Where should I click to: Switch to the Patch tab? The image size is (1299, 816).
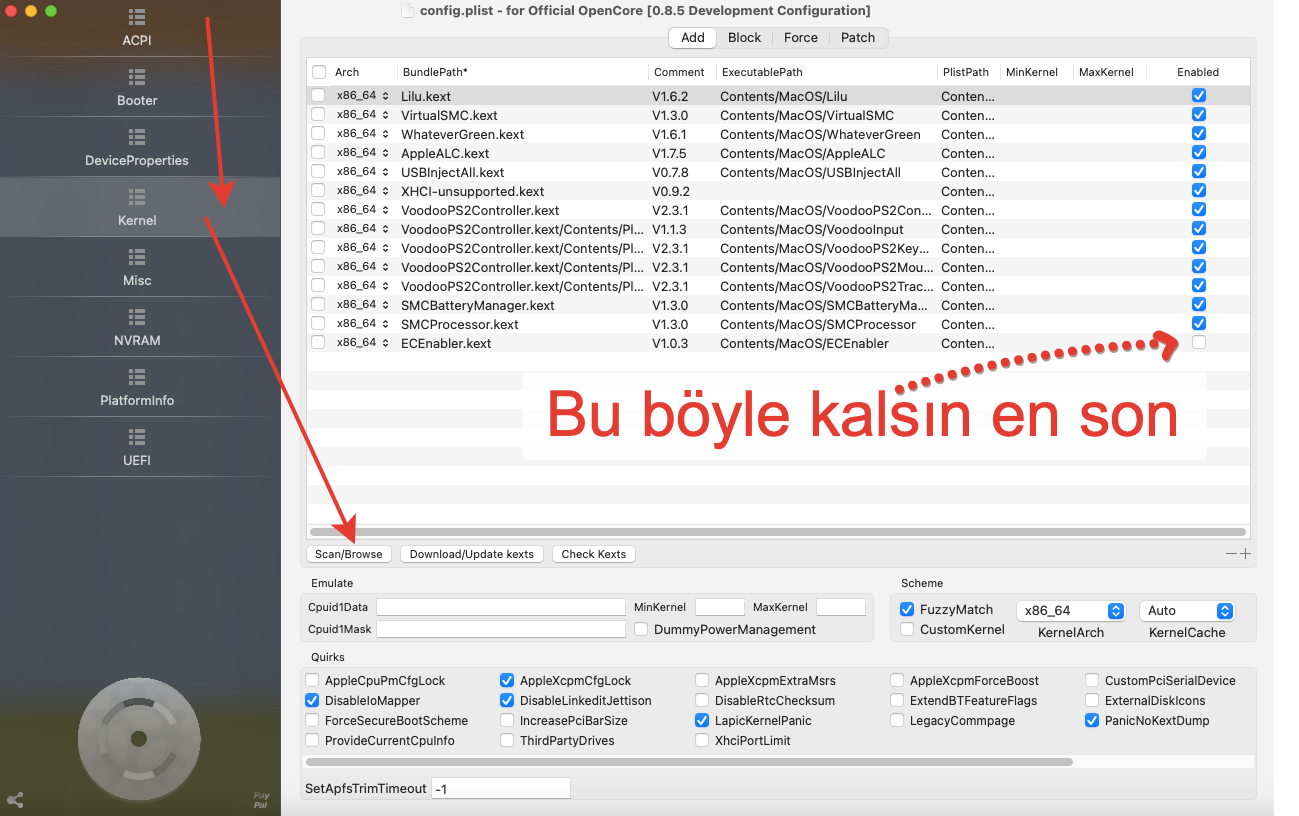pos(857,38)
